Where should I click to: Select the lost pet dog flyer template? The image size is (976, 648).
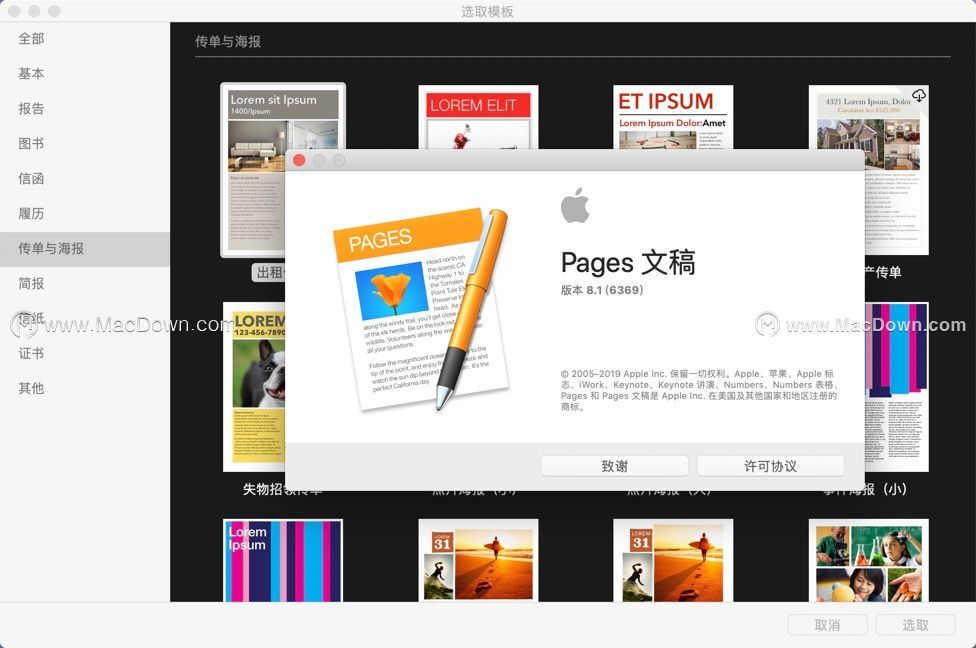[254, 387]
